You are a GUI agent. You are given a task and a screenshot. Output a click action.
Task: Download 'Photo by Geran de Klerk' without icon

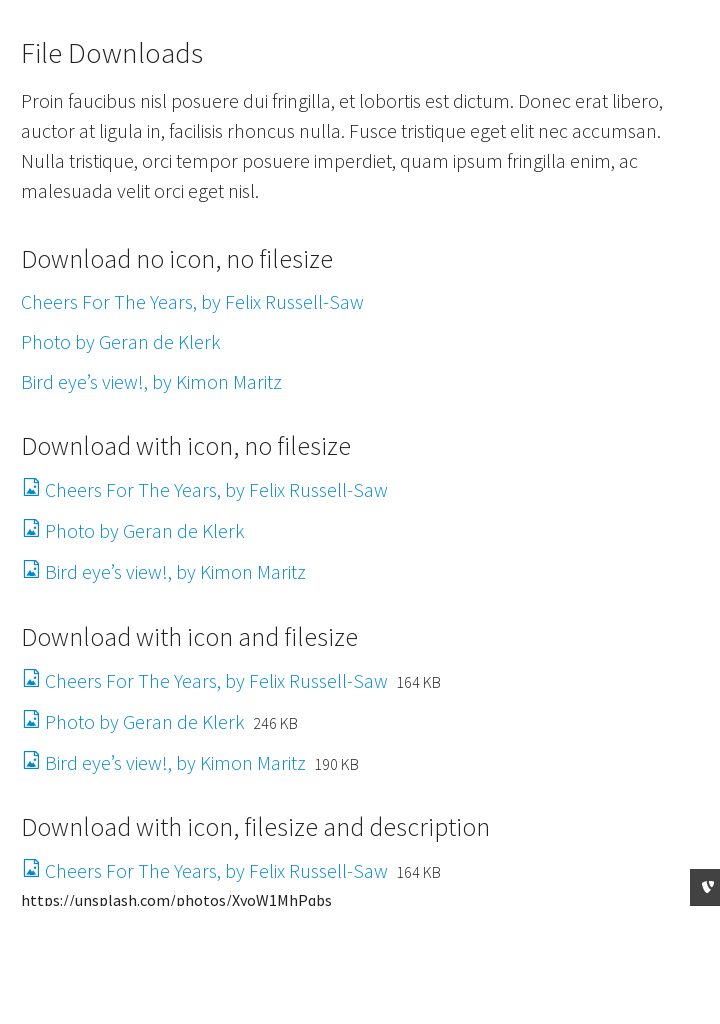pyautogui.click(x=121, y=342)
